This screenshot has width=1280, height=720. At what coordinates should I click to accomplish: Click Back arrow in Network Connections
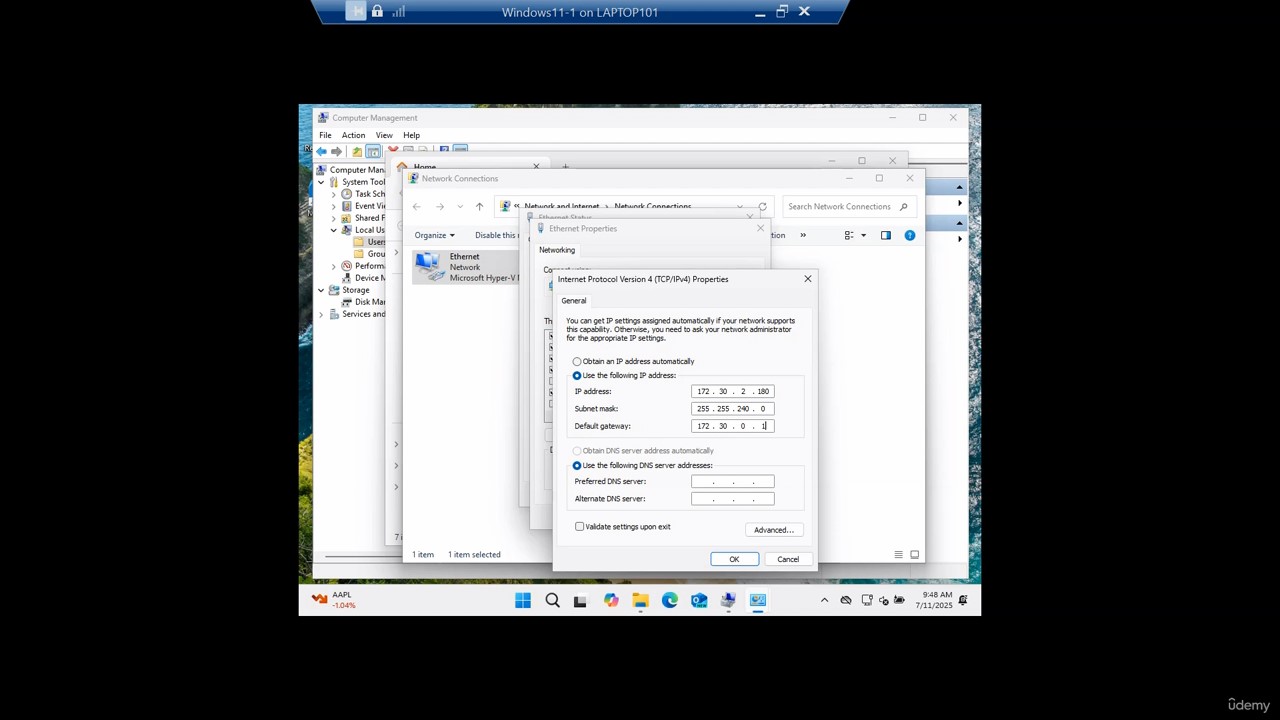tap(417, 207)
